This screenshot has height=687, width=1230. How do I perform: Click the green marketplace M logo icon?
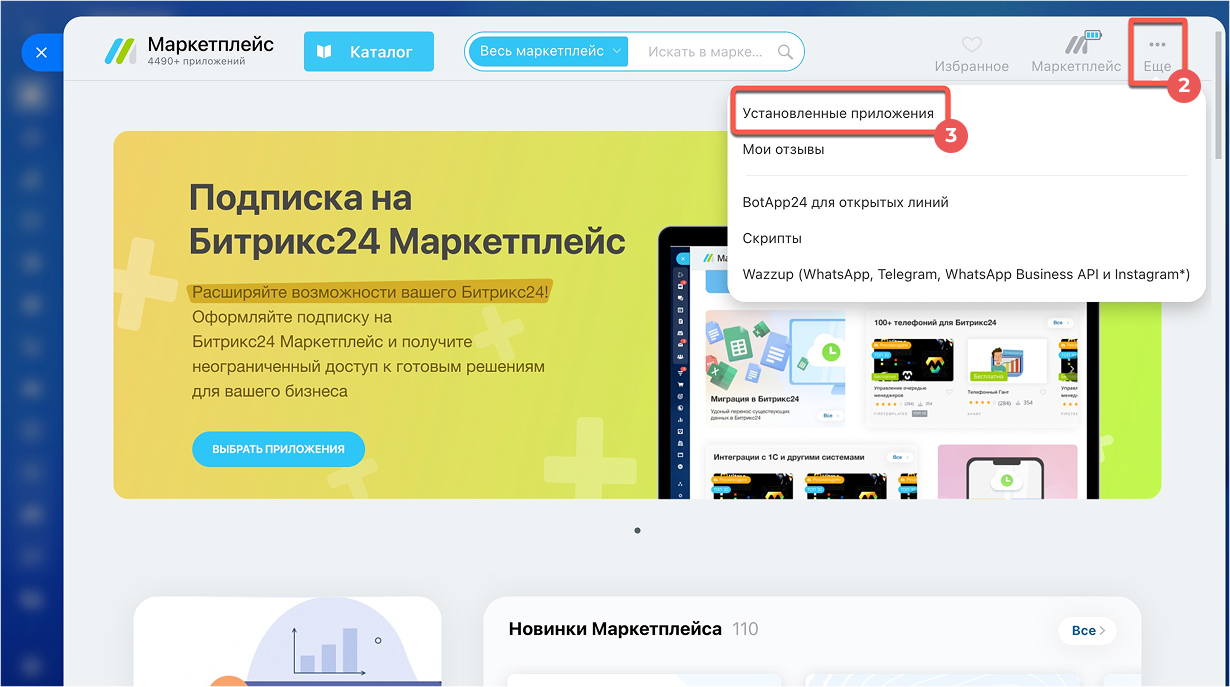pyautogui.click(x=119, y=50)
